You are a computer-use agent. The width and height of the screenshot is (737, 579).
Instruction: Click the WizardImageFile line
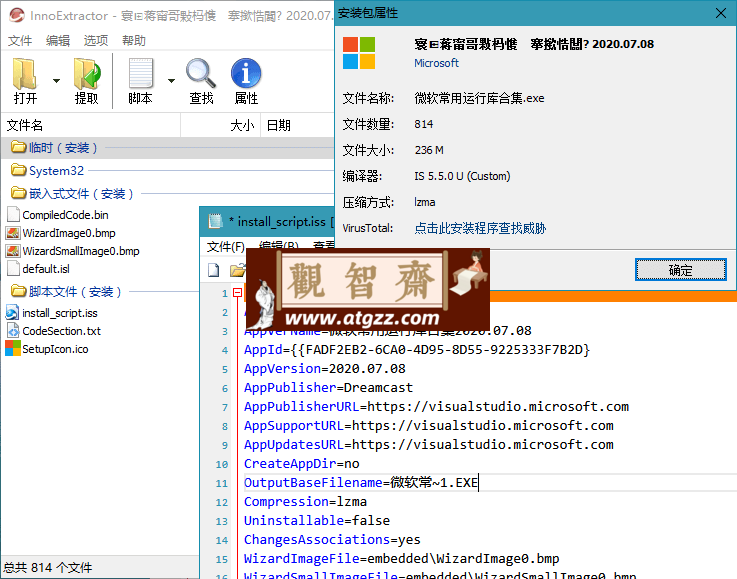coord(401,559)
